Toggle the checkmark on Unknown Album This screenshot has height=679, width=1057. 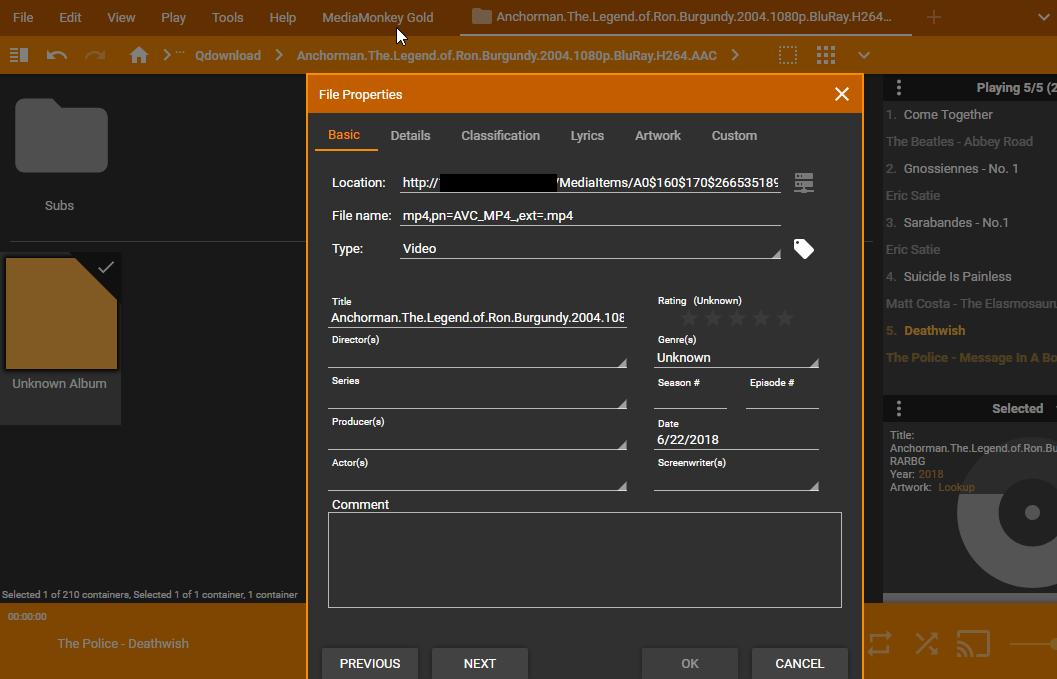[106, 267]
